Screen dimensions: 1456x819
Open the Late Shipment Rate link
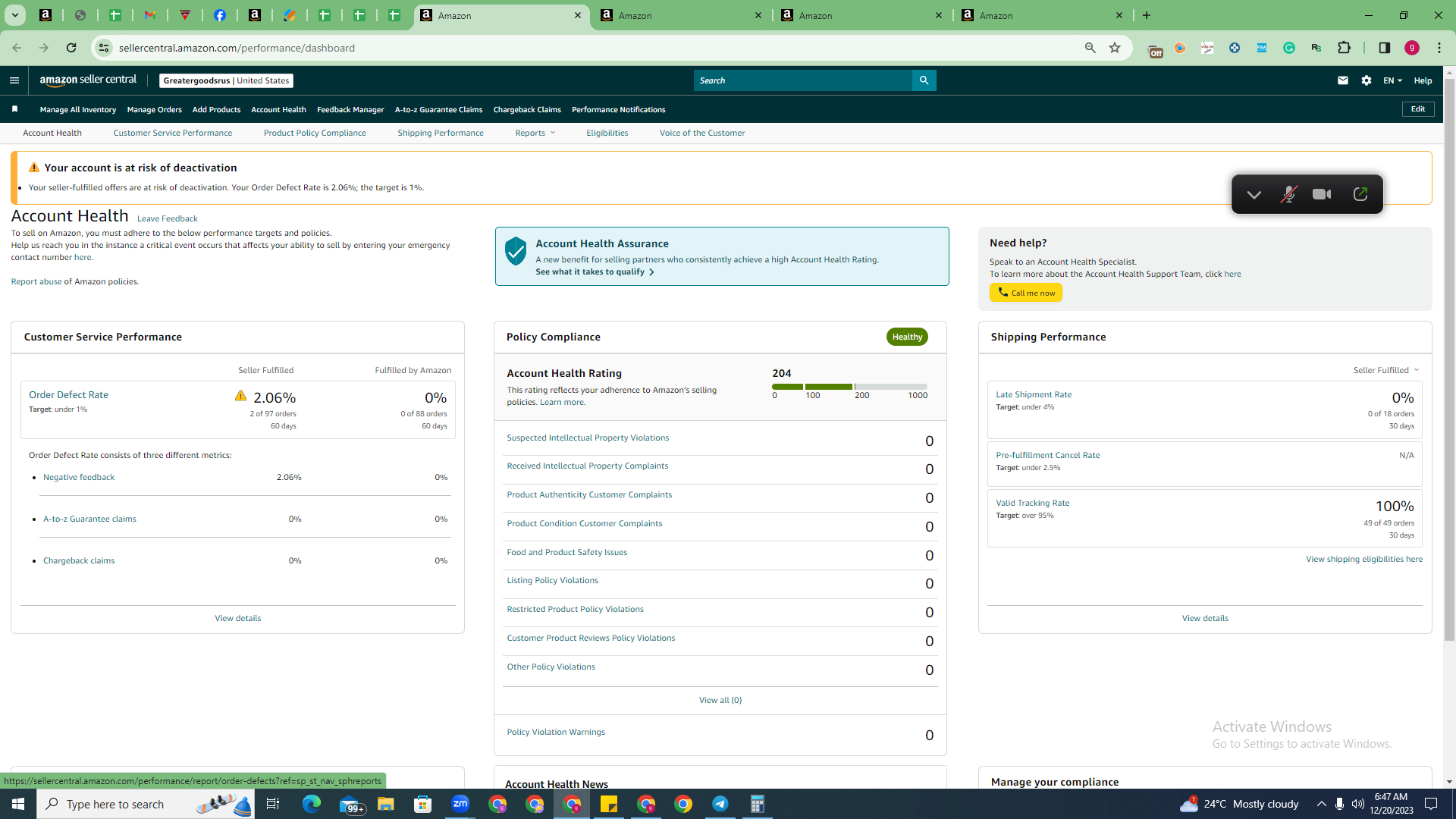pos(1034,394)
